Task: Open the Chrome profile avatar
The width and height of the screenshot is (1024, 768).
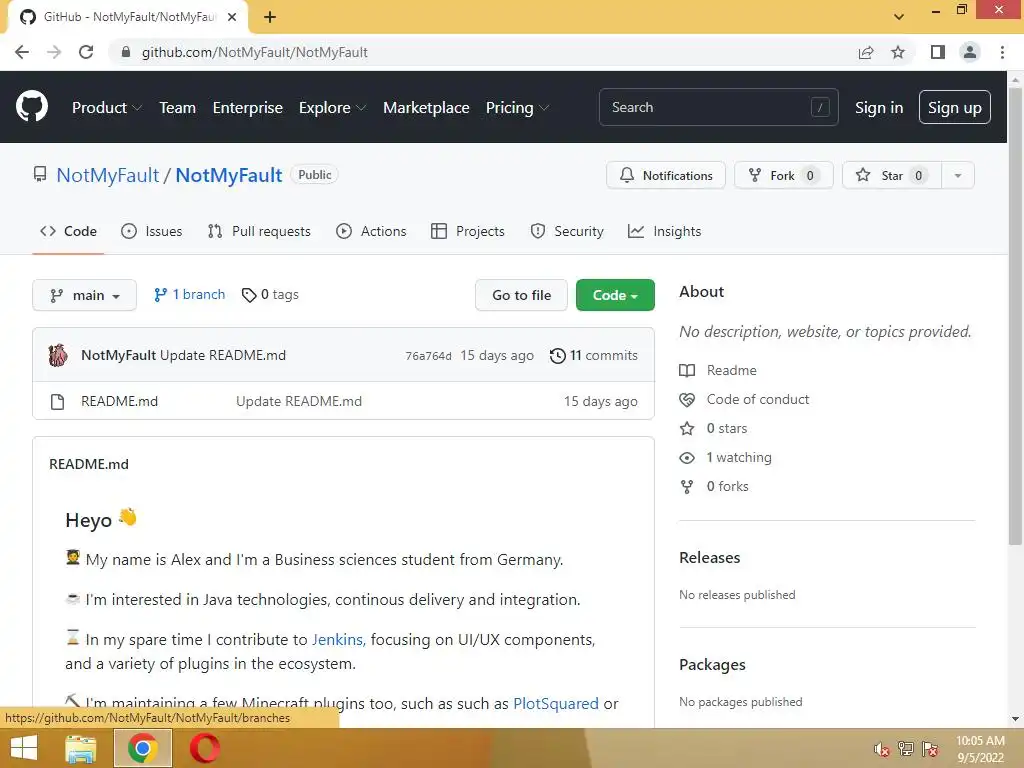Action: pos(970,52)
